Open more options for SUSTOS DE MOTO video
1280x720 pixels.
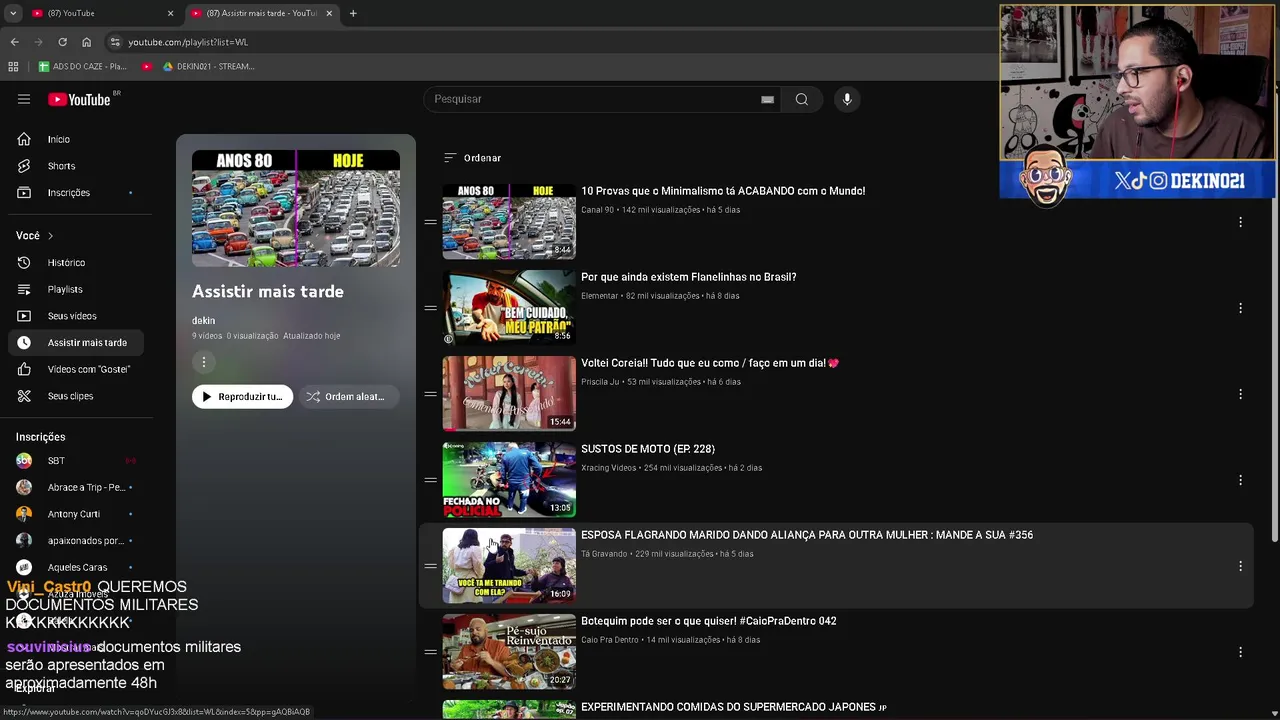tap(1240, 480)
